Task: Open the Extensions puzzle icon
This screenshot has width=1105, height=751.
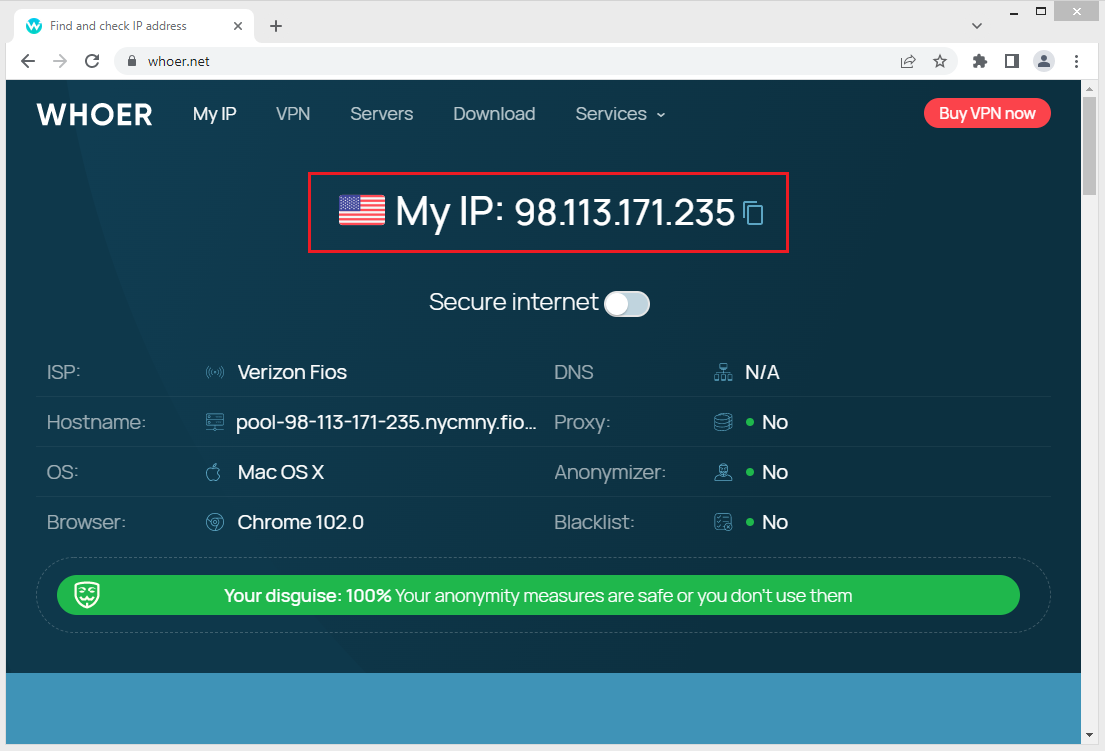Action: pyautogui.click(x=980, y=61)
